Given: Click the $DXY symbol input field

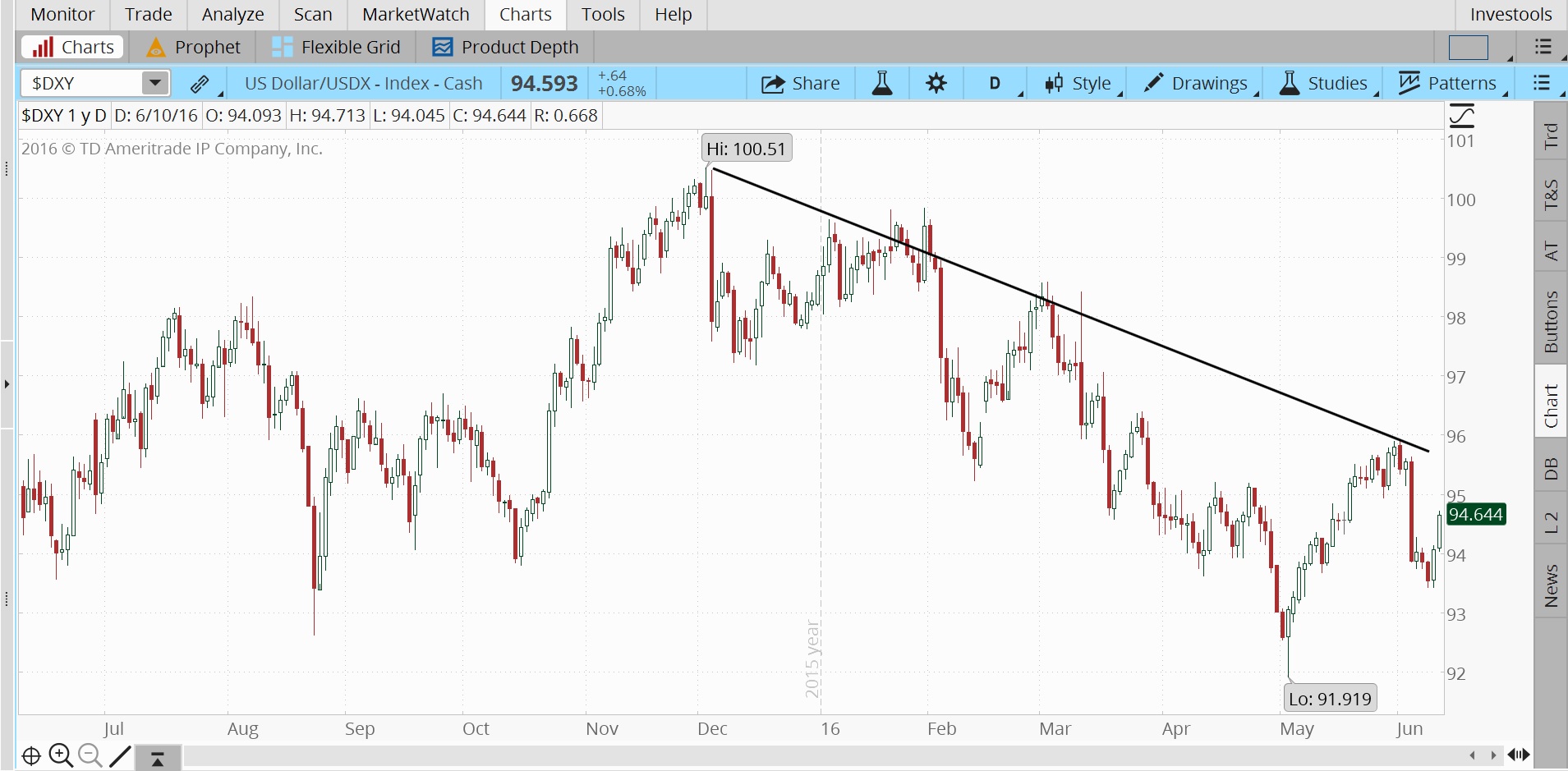Looking at the screenshot, I should coord(82,82).
